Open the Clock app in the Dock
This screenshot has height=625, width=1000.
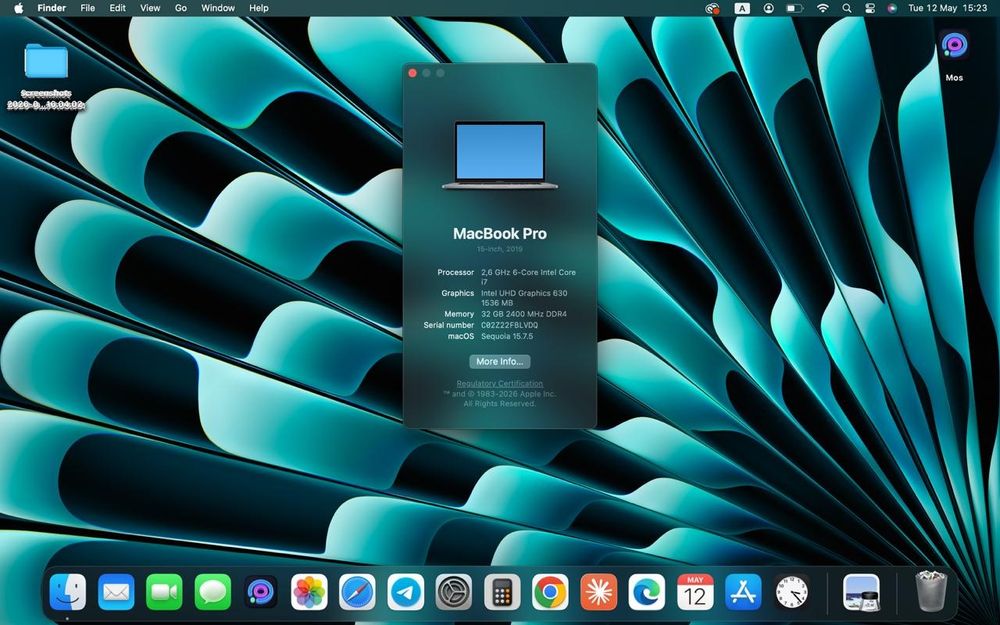coord(791,592)
